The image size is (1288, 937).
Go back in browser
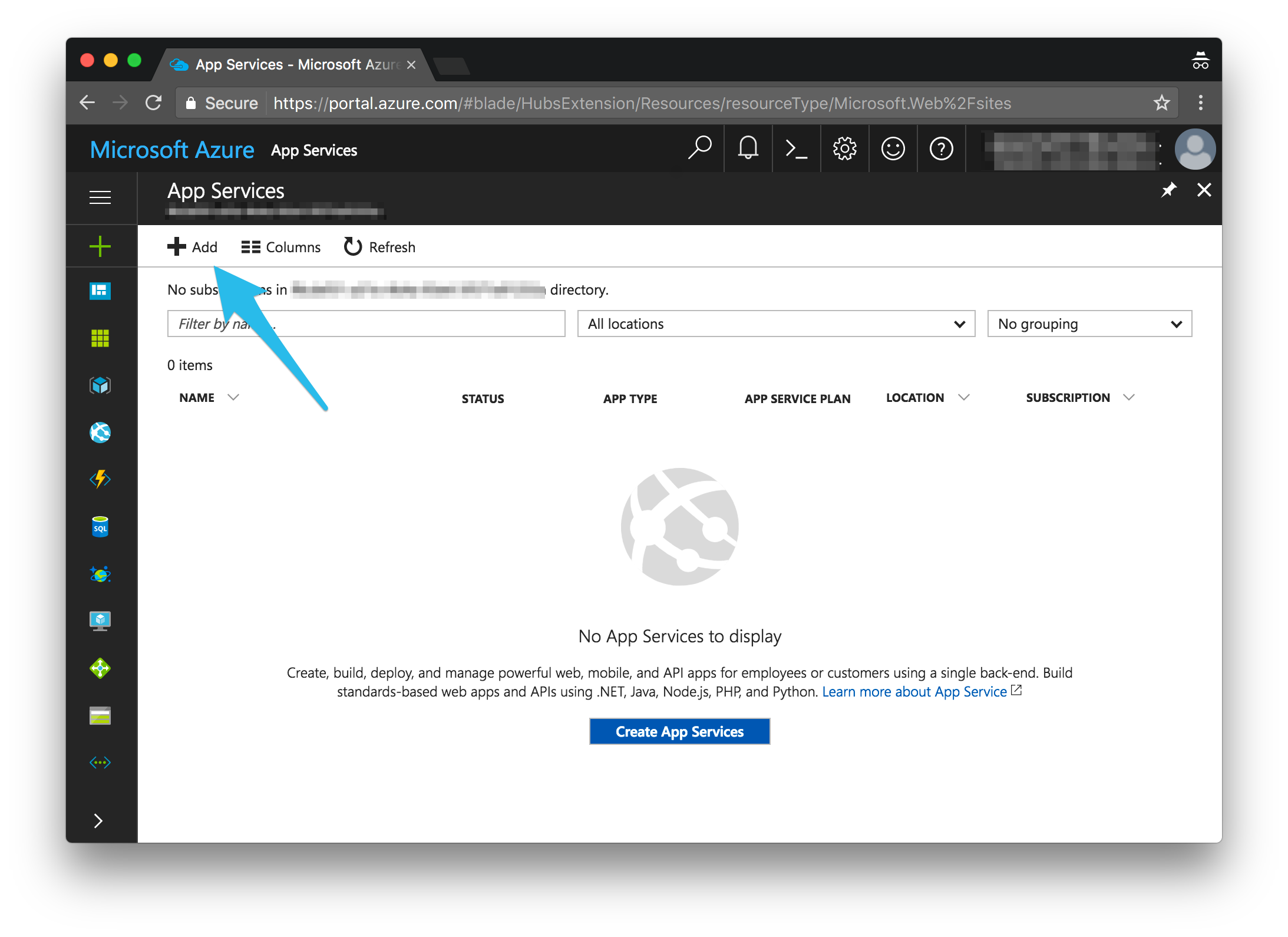(x=87, y=103)
